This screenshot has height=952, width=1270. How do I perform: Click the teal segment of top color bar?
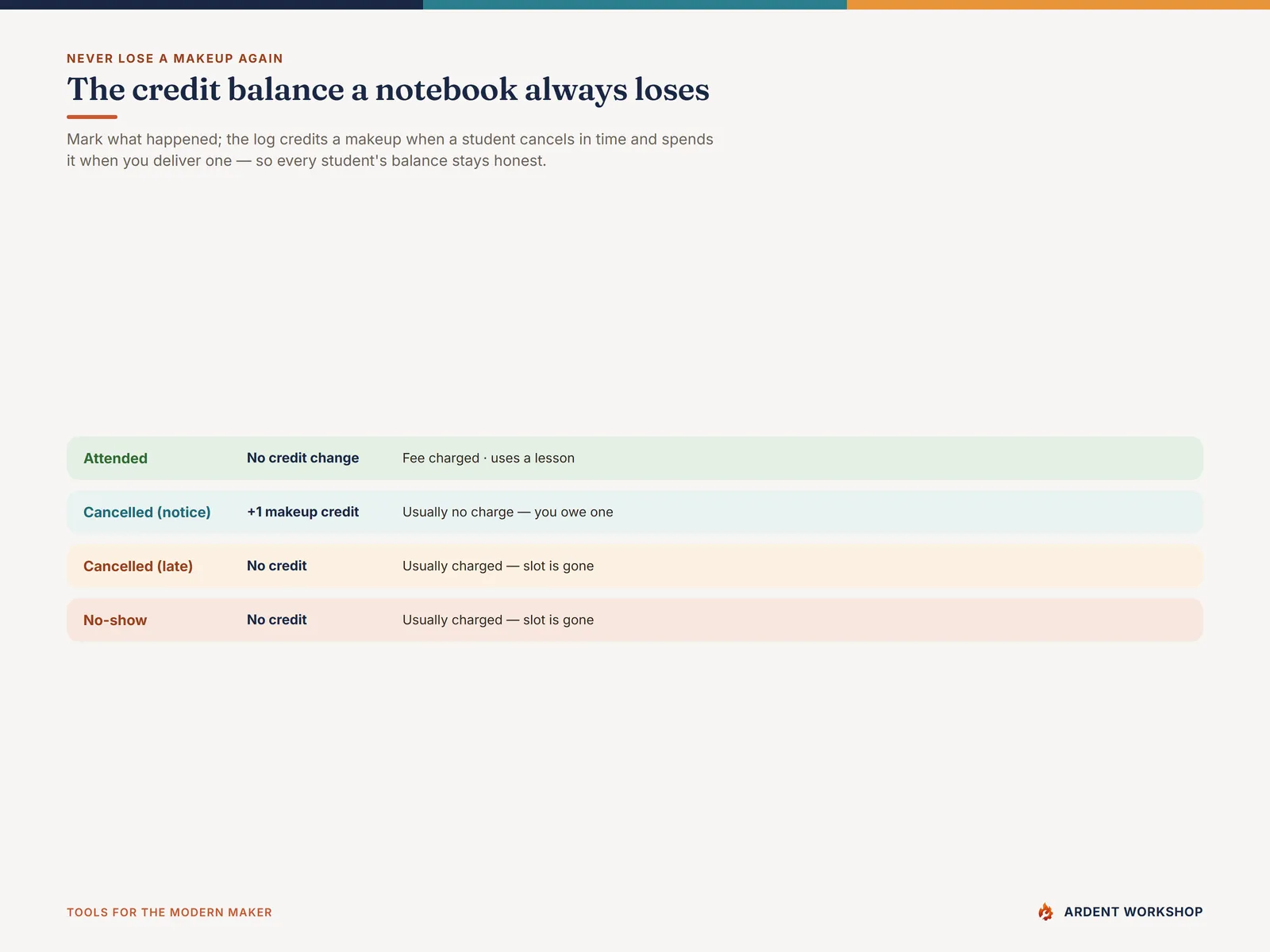click(635, 5)
